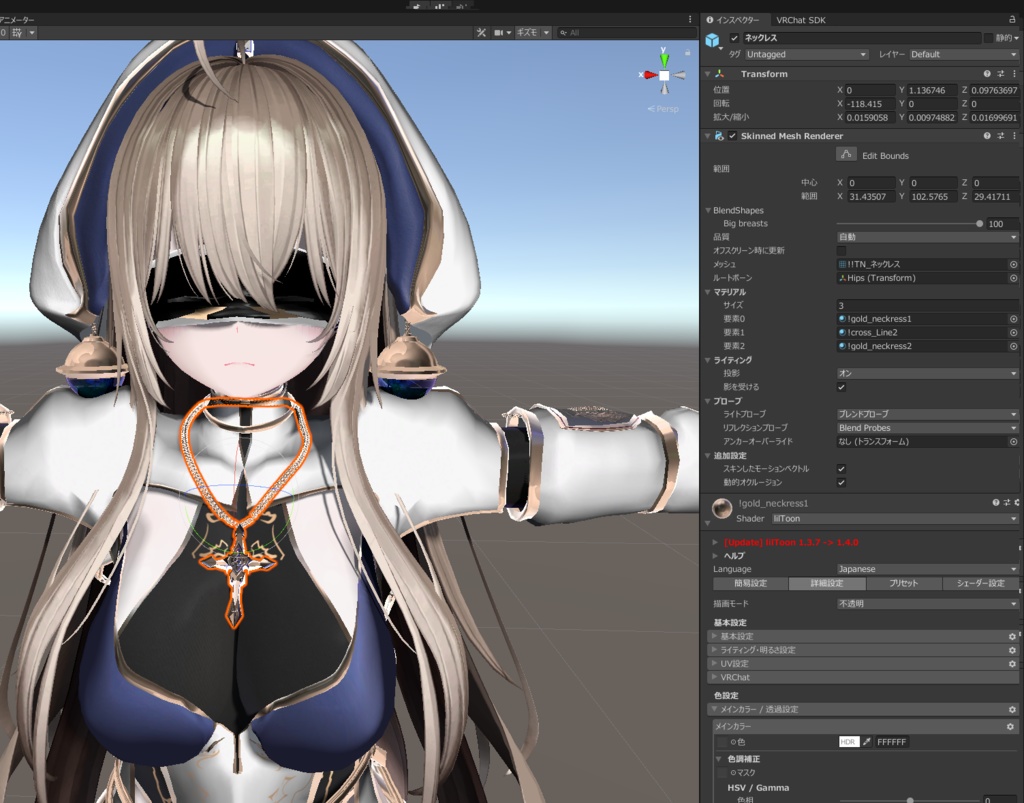Open Shader lilToon dropdown
The width and height of the screenshot is (1024, 803).
[895, 519]
